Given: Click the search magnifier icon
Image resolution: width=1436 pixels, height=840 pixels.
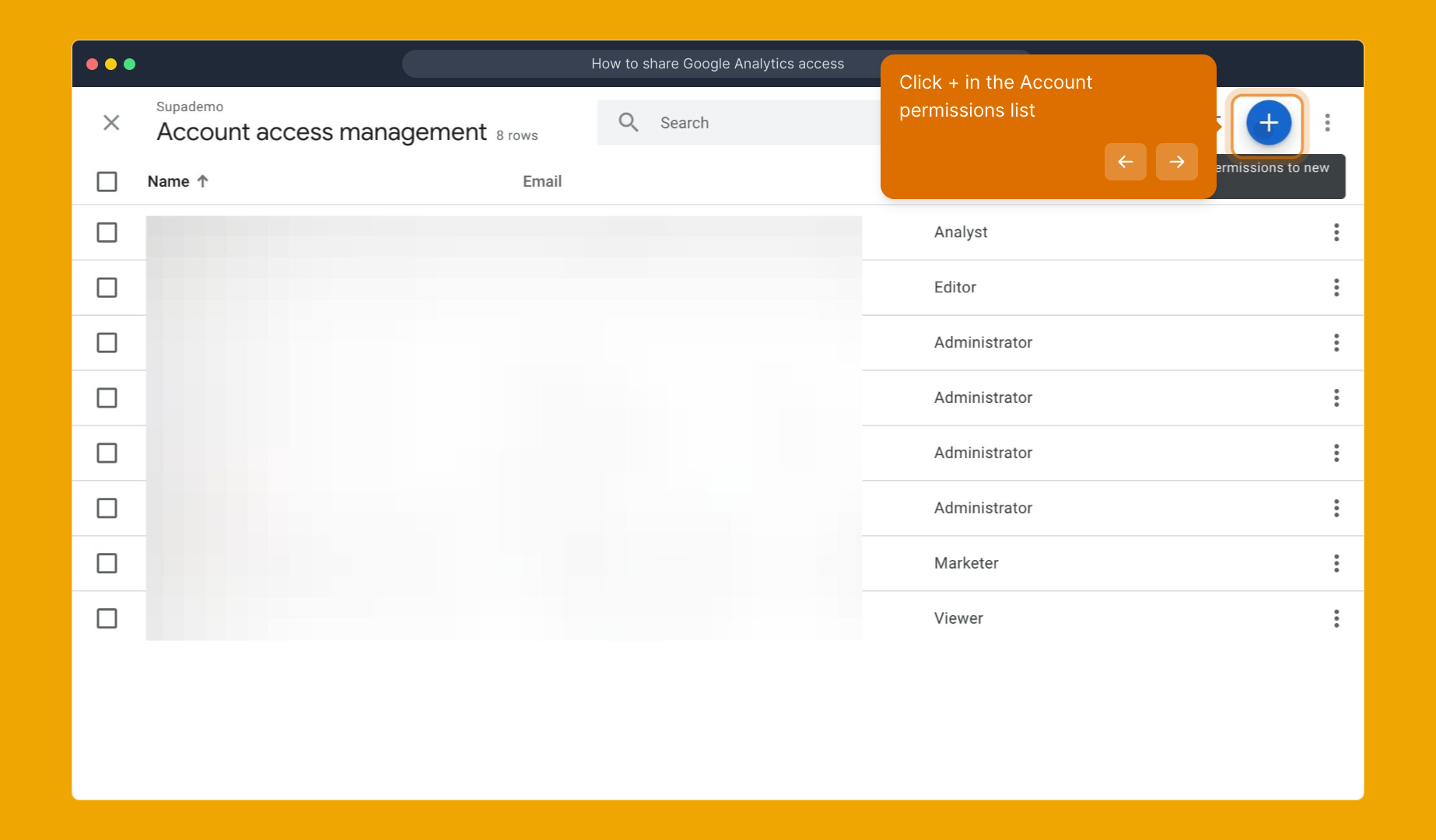Looking at the screenshot, I should click(628, 122).
